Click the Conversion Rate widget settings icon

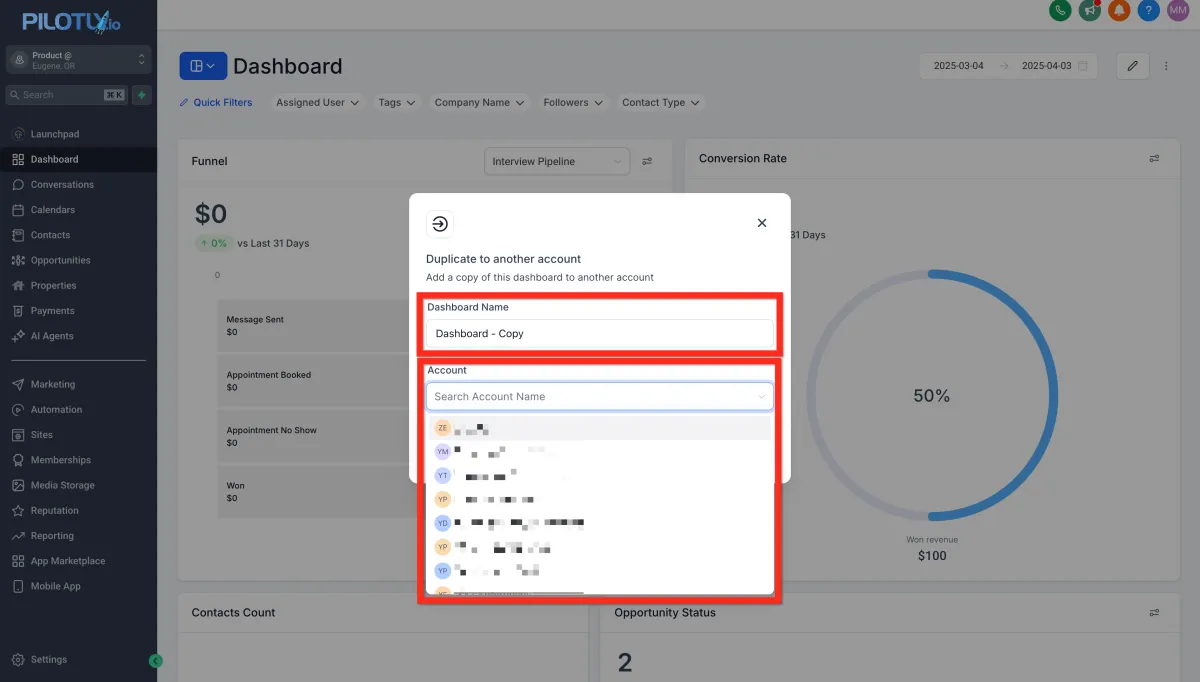pos(1154,159)
